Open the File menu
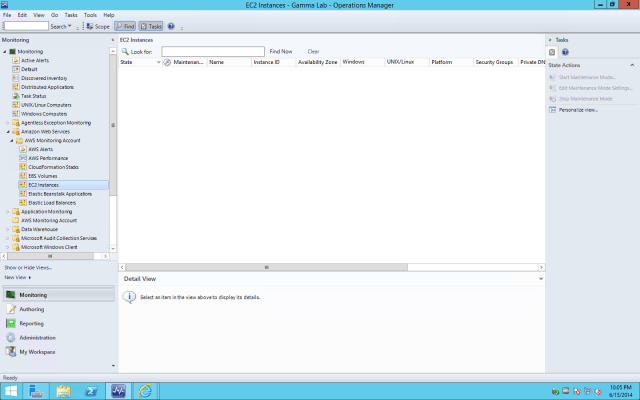This screenshot has width=640, height=400. [7, 15]
